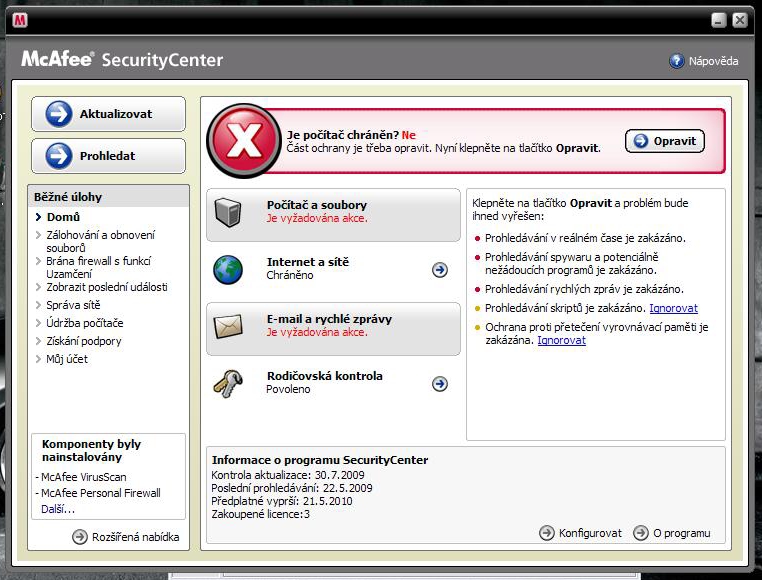Click the chevron next to Domů
762x580 pixels.
[x=38, y=217]
